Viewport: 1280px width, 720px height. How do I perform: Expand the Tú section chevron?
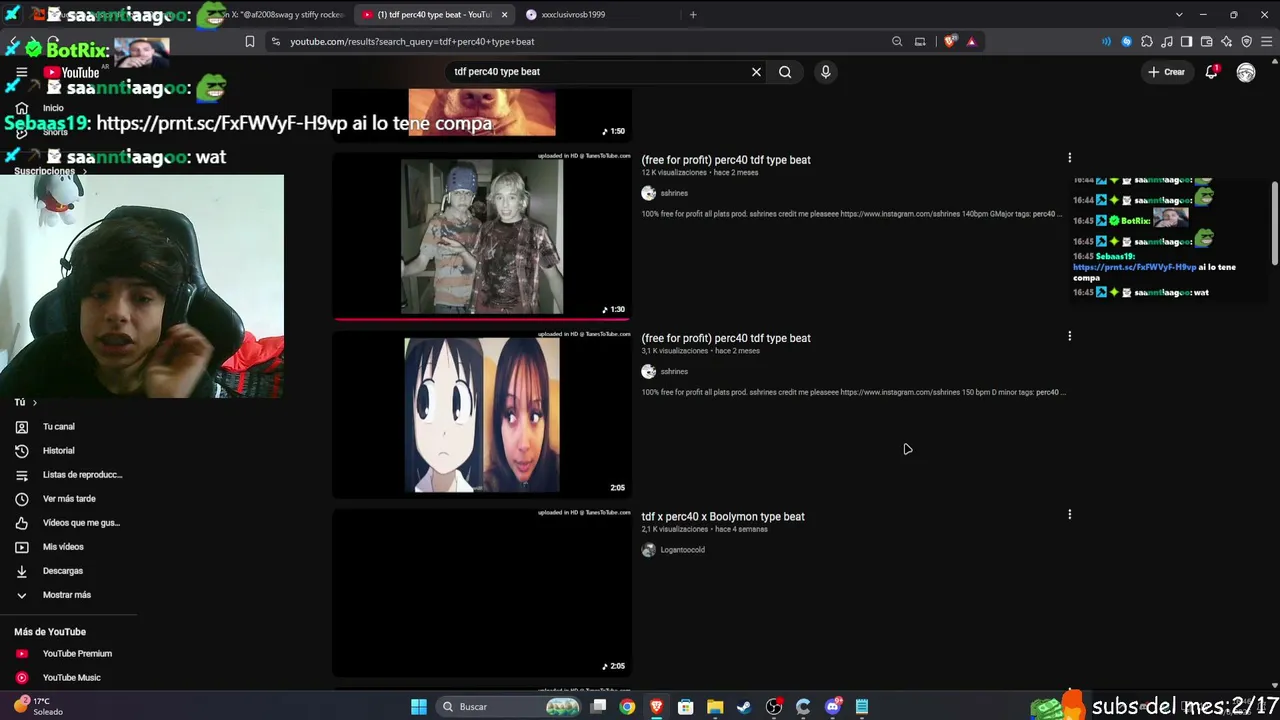point(34,403)
